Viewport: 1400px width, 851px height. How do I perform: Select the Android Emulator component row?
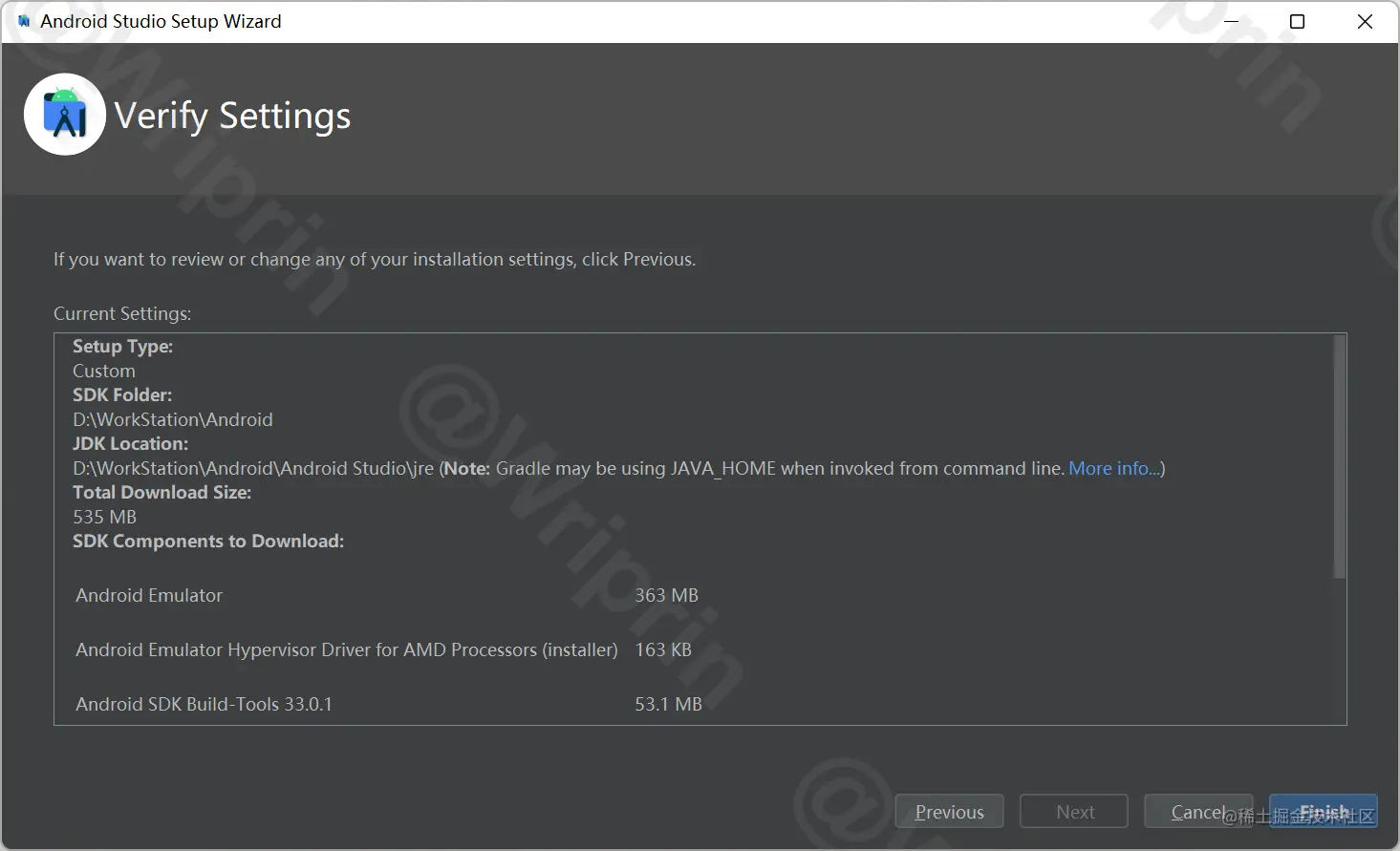149,596
